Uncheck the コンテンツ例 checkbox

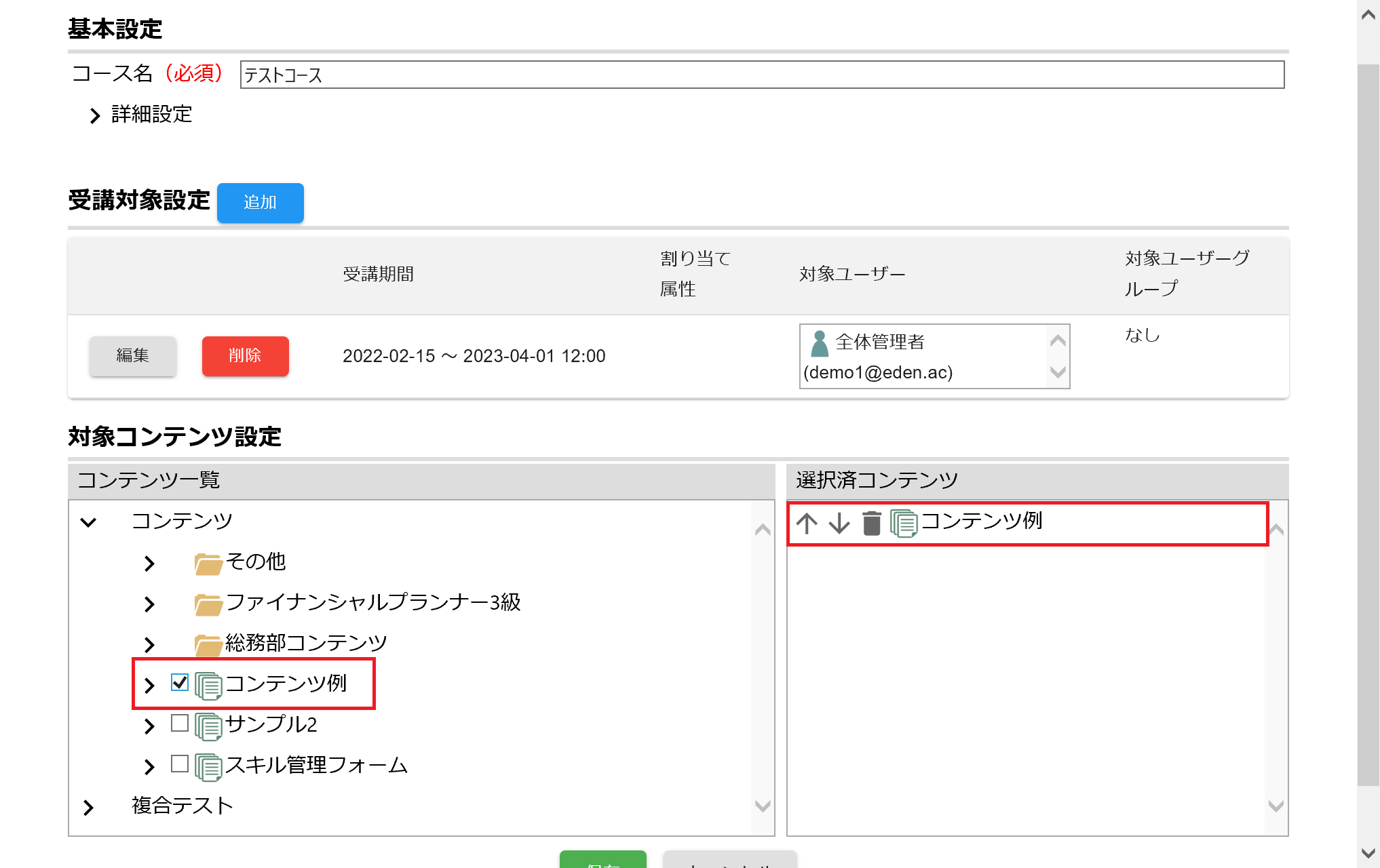pos(180,682)
